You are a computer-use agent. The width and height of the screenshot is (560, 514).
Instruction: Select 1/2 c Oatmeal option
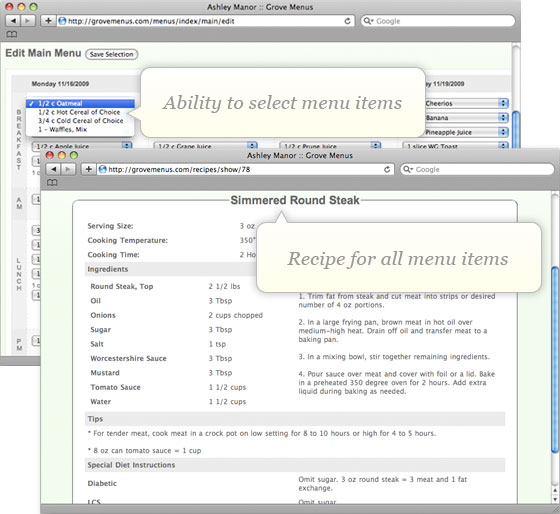(80, 103)
